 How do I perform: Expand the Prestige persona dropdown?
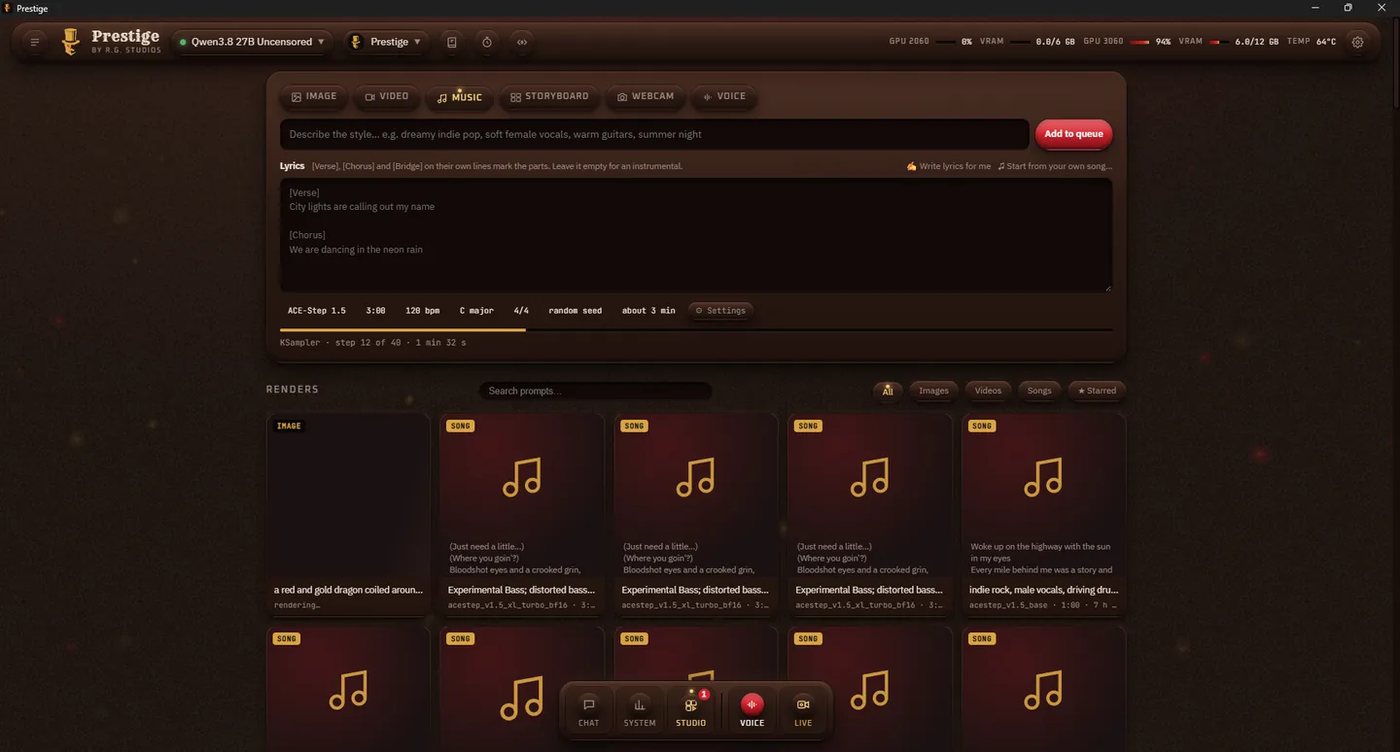[388, 42]
